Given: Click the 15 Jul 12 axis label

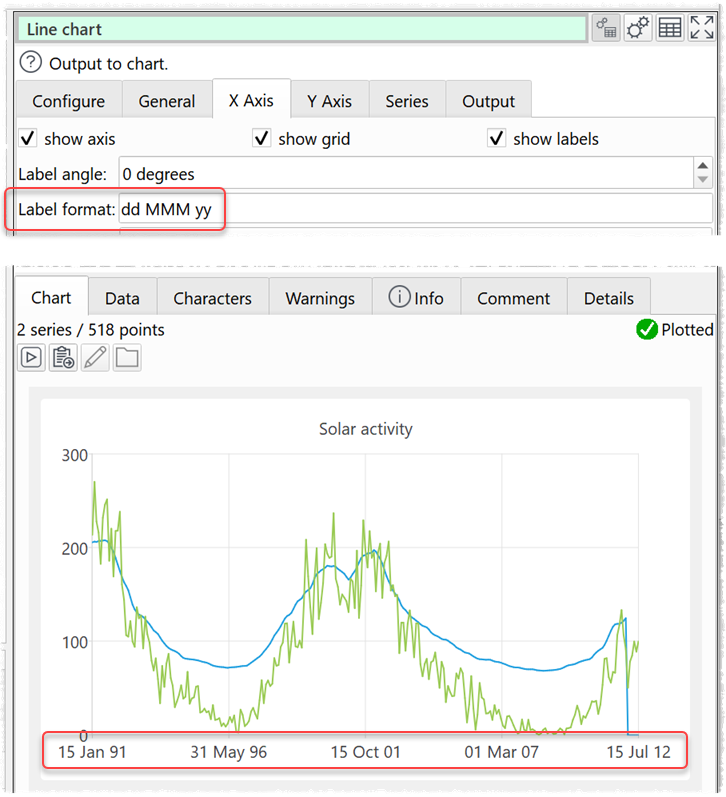Looking at the screenshot, I should pyautogui.click(x=639, y=752).
